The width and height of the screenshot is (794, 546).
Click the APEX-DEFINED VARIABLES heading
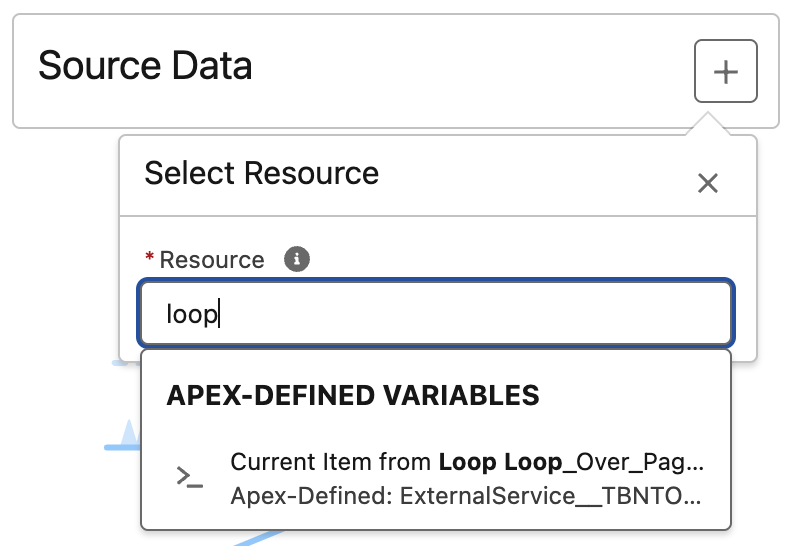click(x=353, y=396)
